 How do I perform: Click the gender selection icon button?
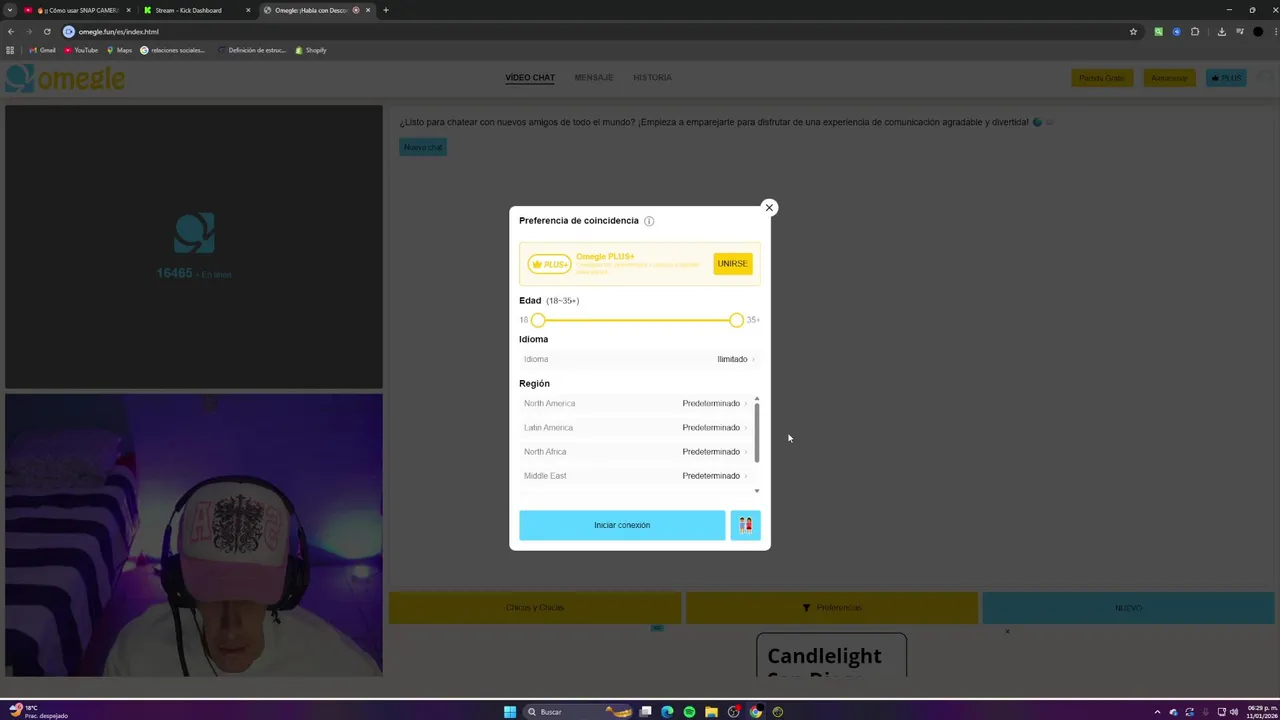pyautogui.click(x=745, y=525)
